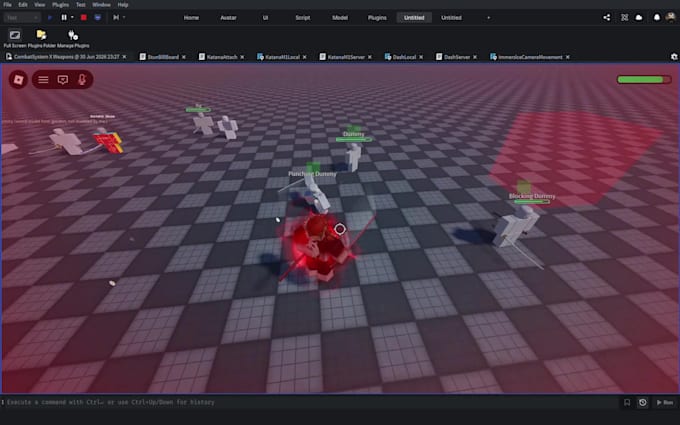Close the DashLocal tab
This screenshot has height=425, width=680.
(421, 57)
